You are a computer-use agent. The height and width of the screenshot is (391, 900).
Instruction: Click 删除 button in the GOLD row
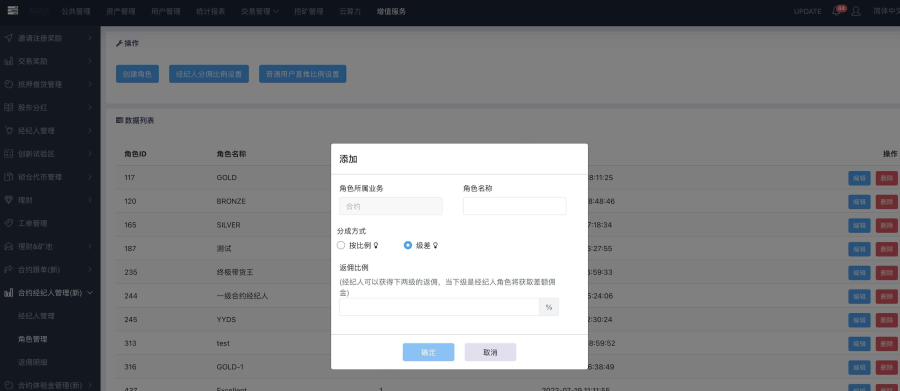tap(887, 178)
